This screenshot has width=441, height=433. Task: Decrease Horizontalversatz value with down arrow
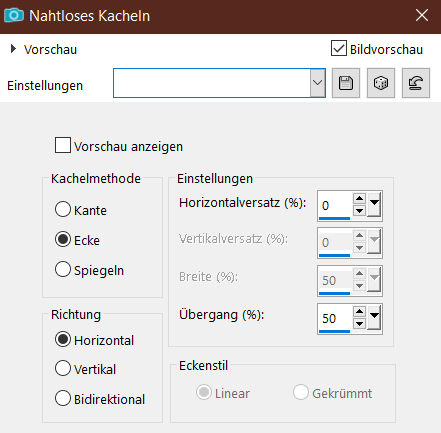click(359, 211)
